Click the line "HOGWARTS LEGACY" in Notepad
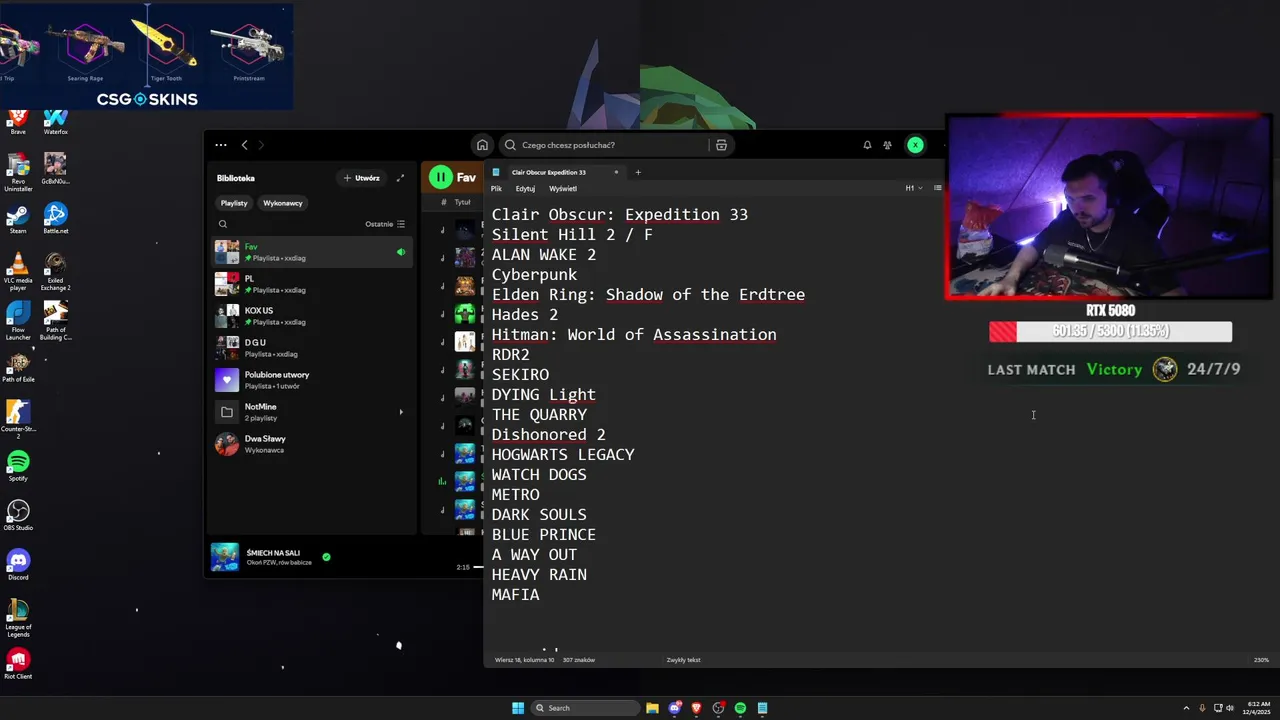Viewport: 1280px width, 720px height. click(x=563, y=455)
